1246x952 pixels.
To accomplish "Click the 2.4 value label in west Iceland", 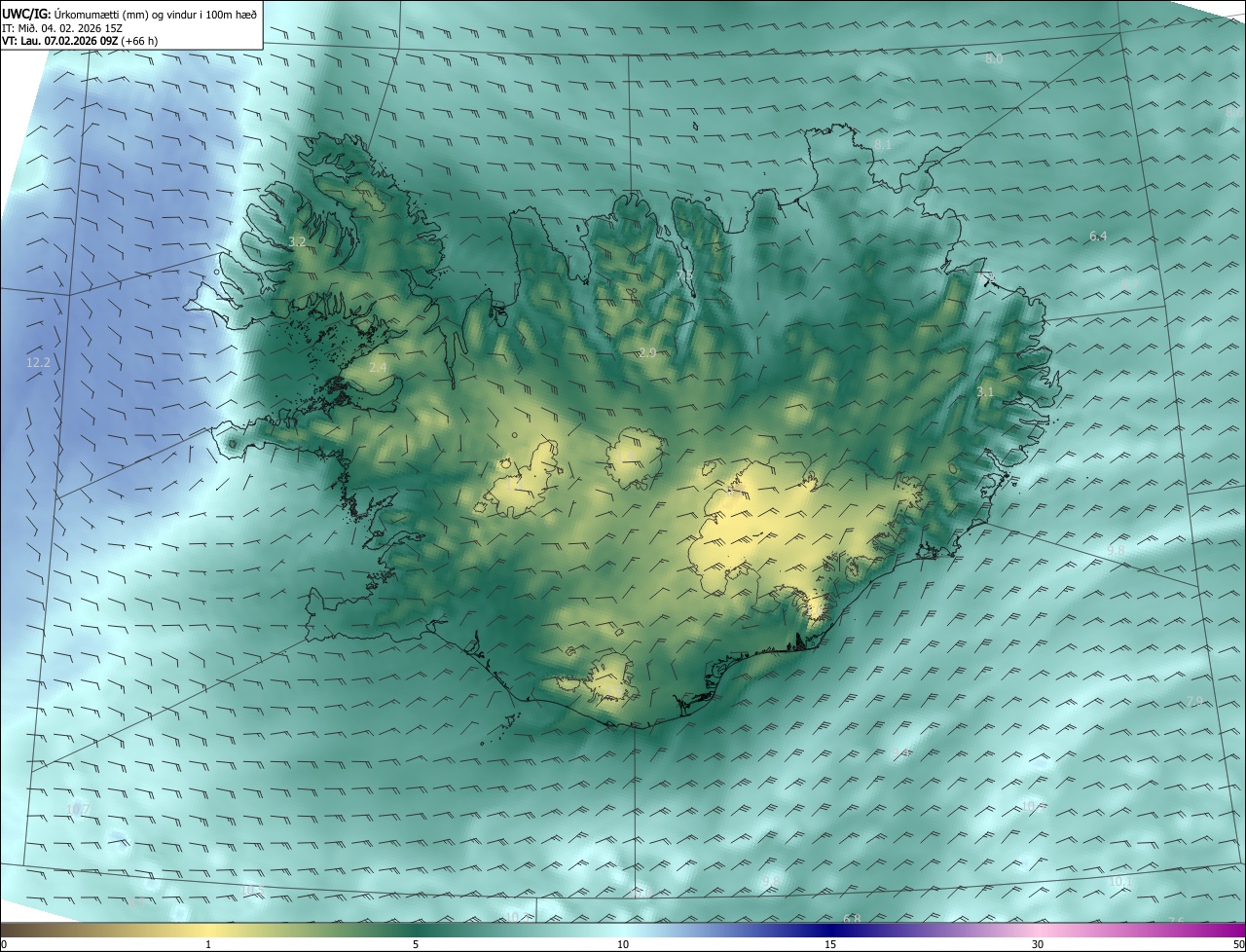I will 379,367.
